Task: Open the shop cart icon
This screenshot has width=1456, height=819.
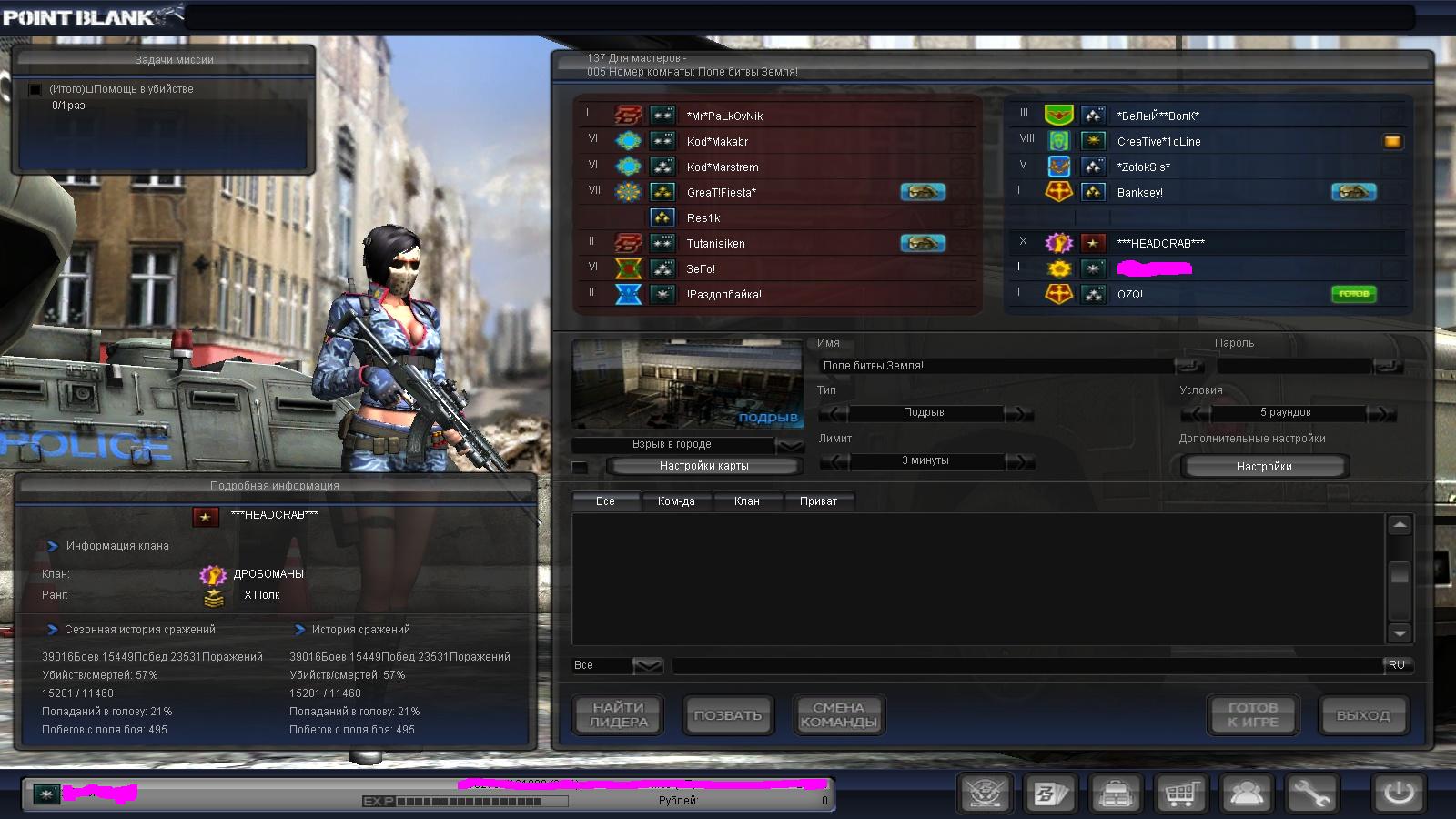Action: click(1180, 794)
